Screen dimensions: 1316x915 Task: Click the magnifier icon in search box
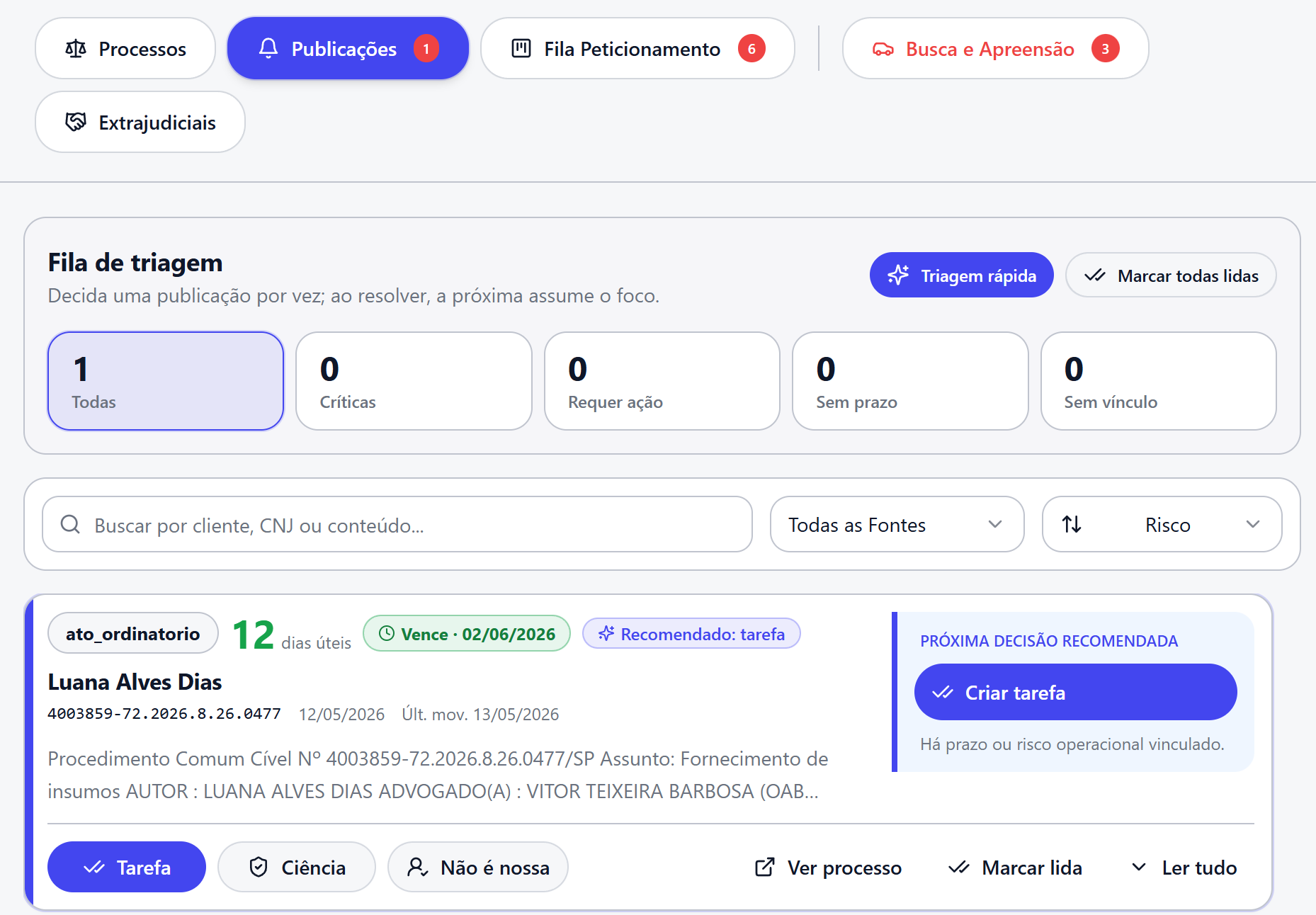(70, 524)
